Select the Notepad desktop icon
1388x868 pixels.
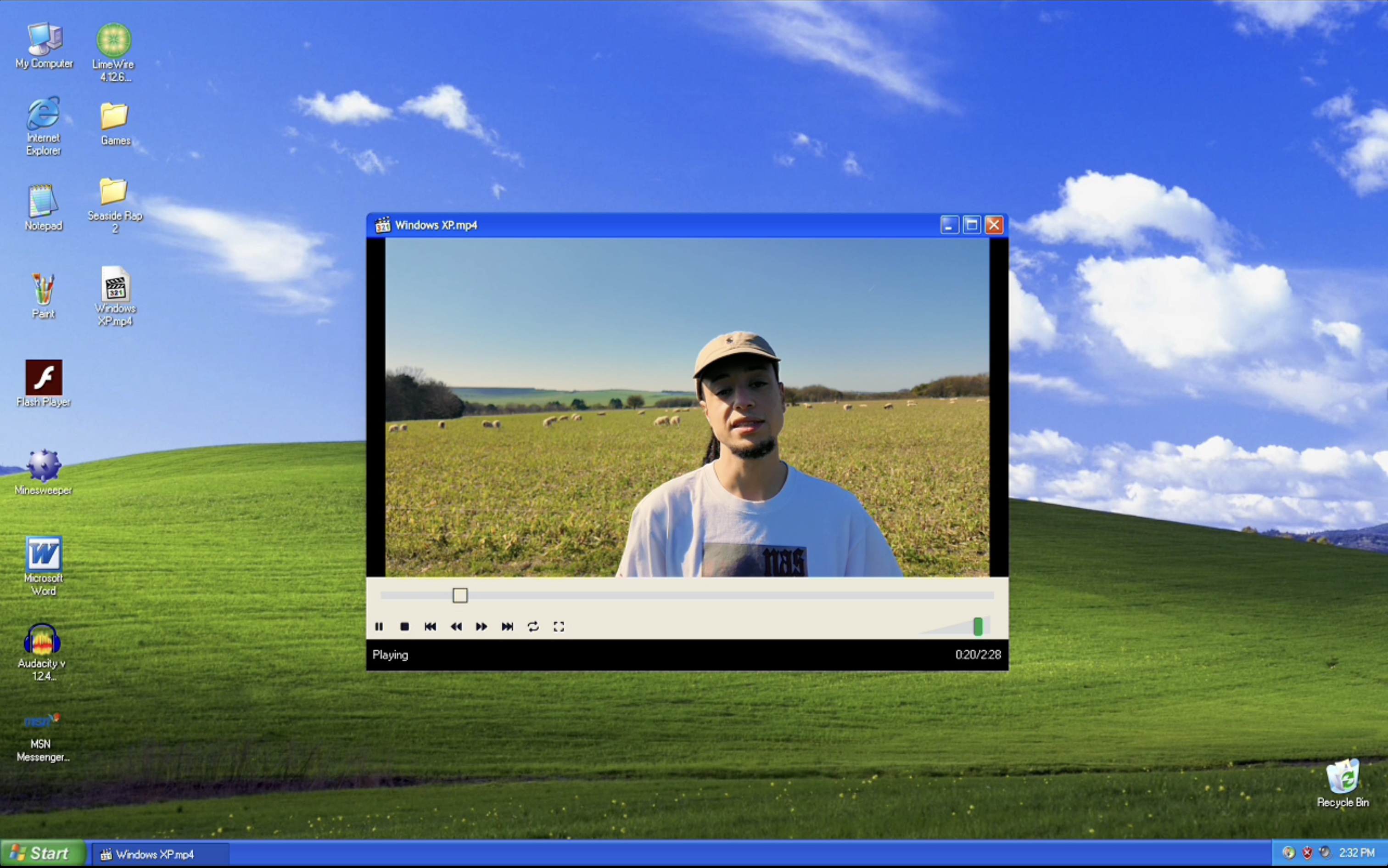[x=44, y=208]
